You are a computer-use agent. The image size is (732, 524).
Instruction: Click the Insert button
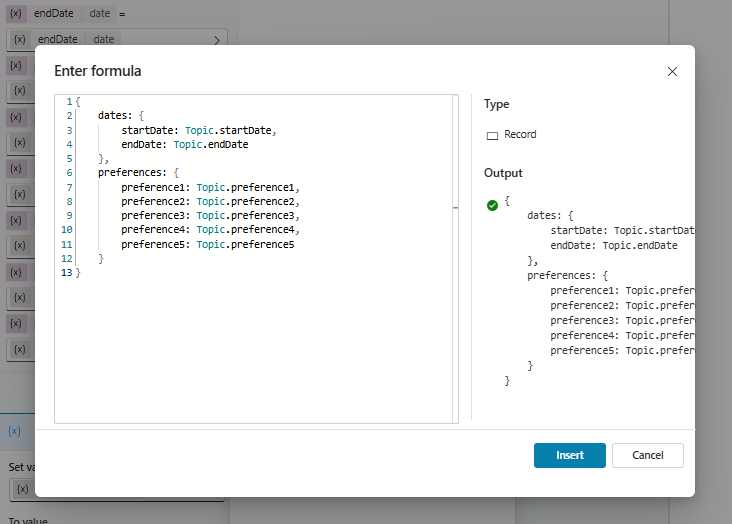[569, 455]
